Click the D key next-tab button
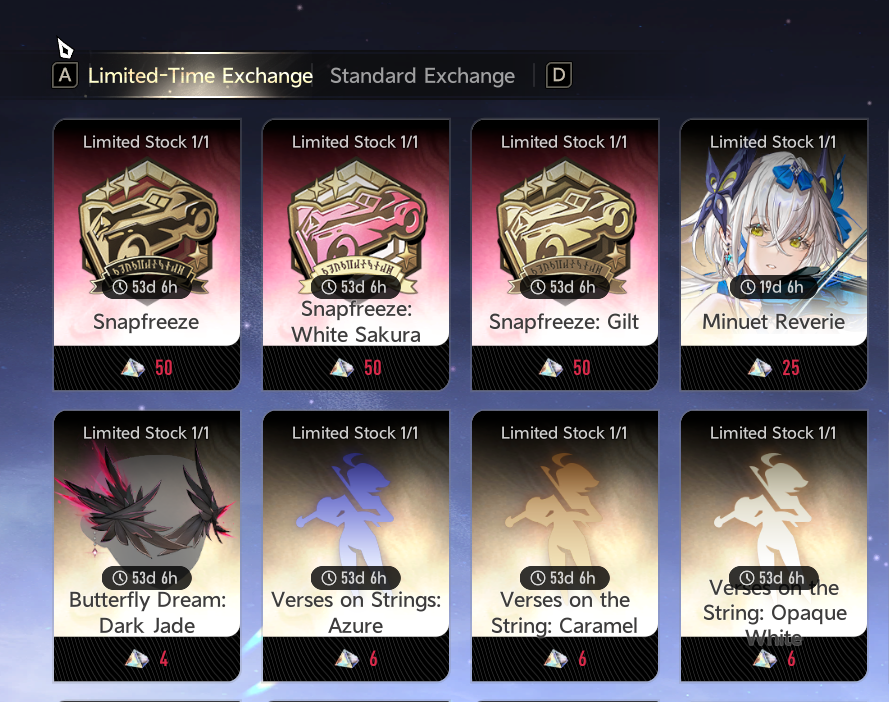The image size is (889, 702). pyautogui.click(x=558, y=75)
